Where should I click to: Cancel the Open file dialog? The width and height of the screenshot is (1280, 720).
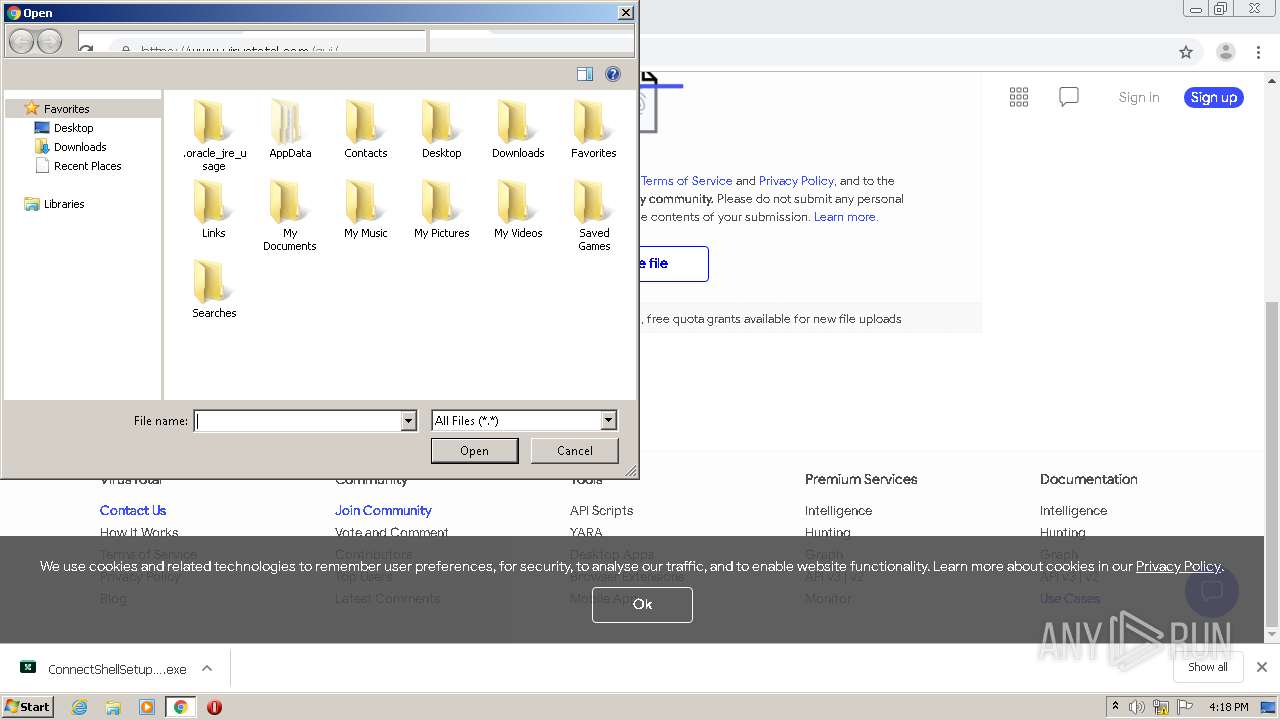coord(575,451)
